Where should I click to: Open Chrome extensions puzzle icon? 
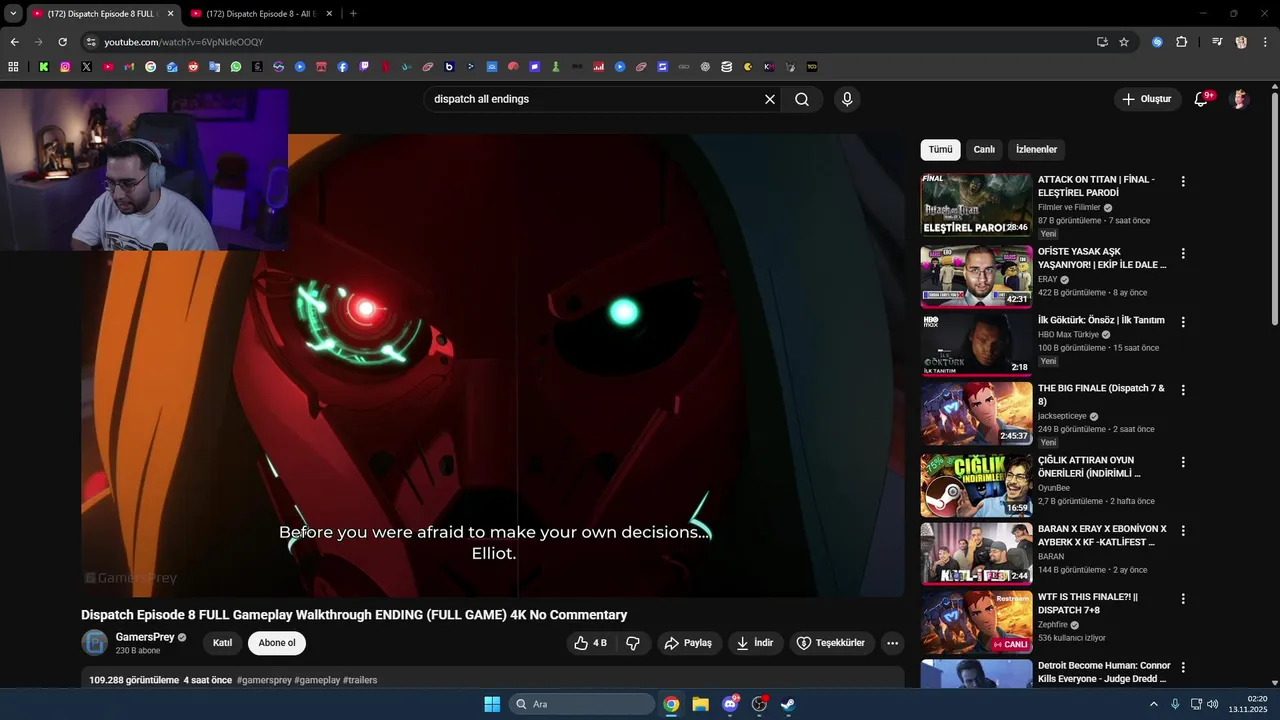coord(1181,42)
